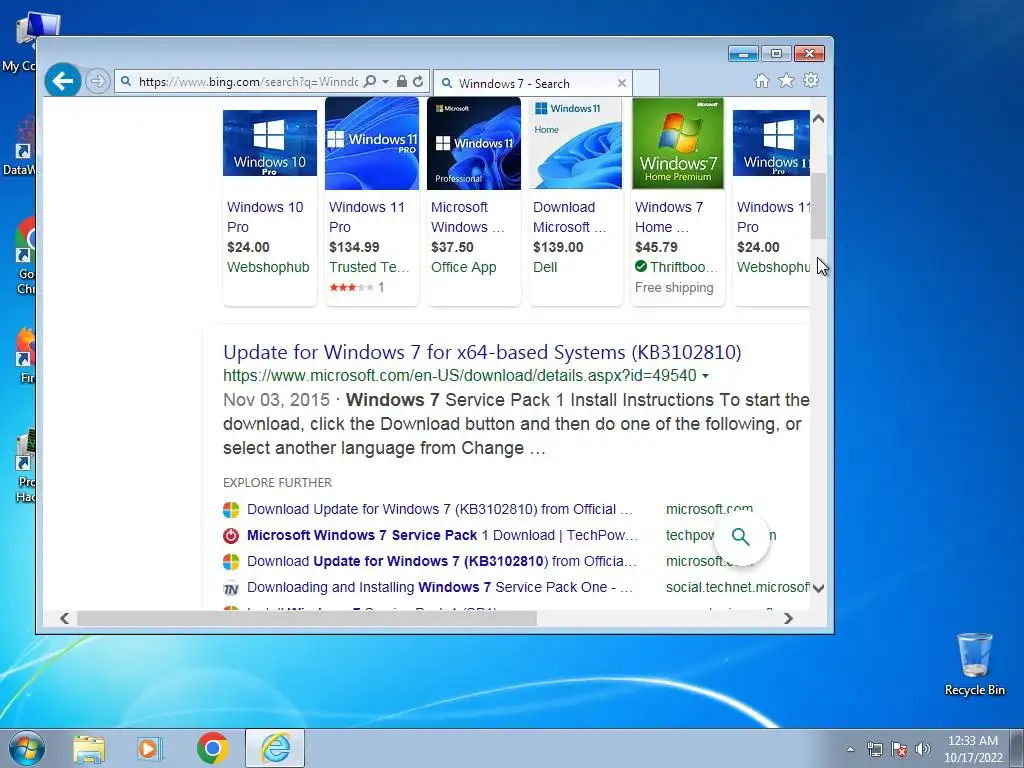
Task: Click the horizontal scrollbar left arrow
Action: [64, 618]
